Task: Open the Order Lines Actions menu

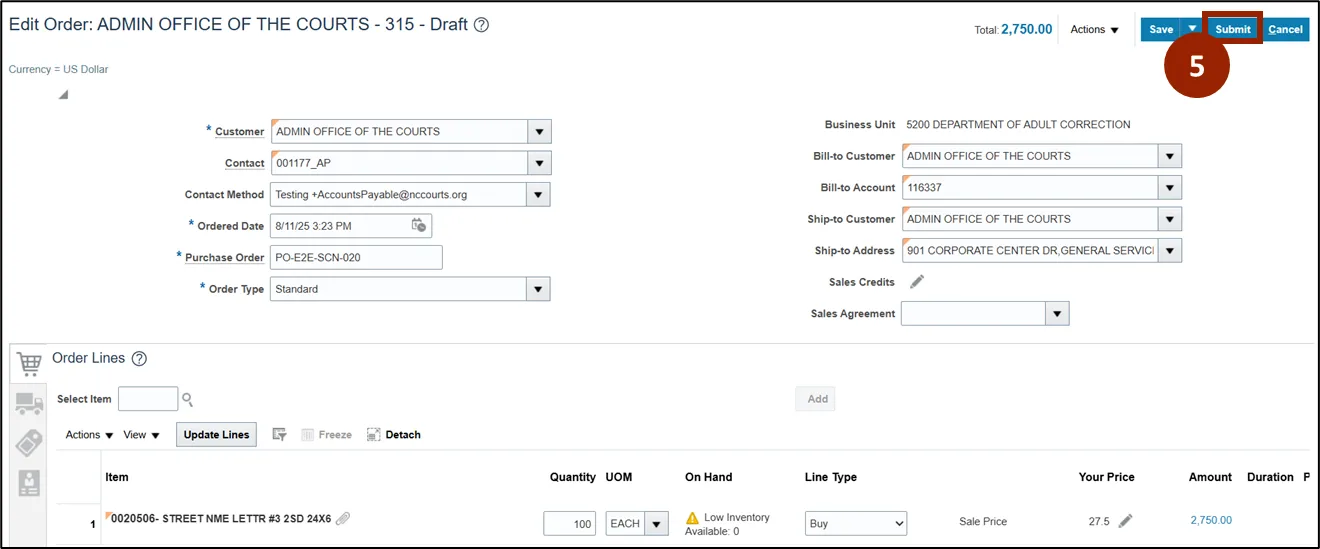Action: 89,435
